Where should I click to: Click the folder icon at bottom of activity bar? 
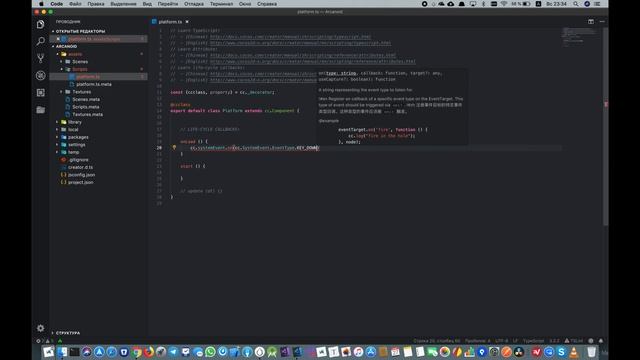[x=40, y=110]
